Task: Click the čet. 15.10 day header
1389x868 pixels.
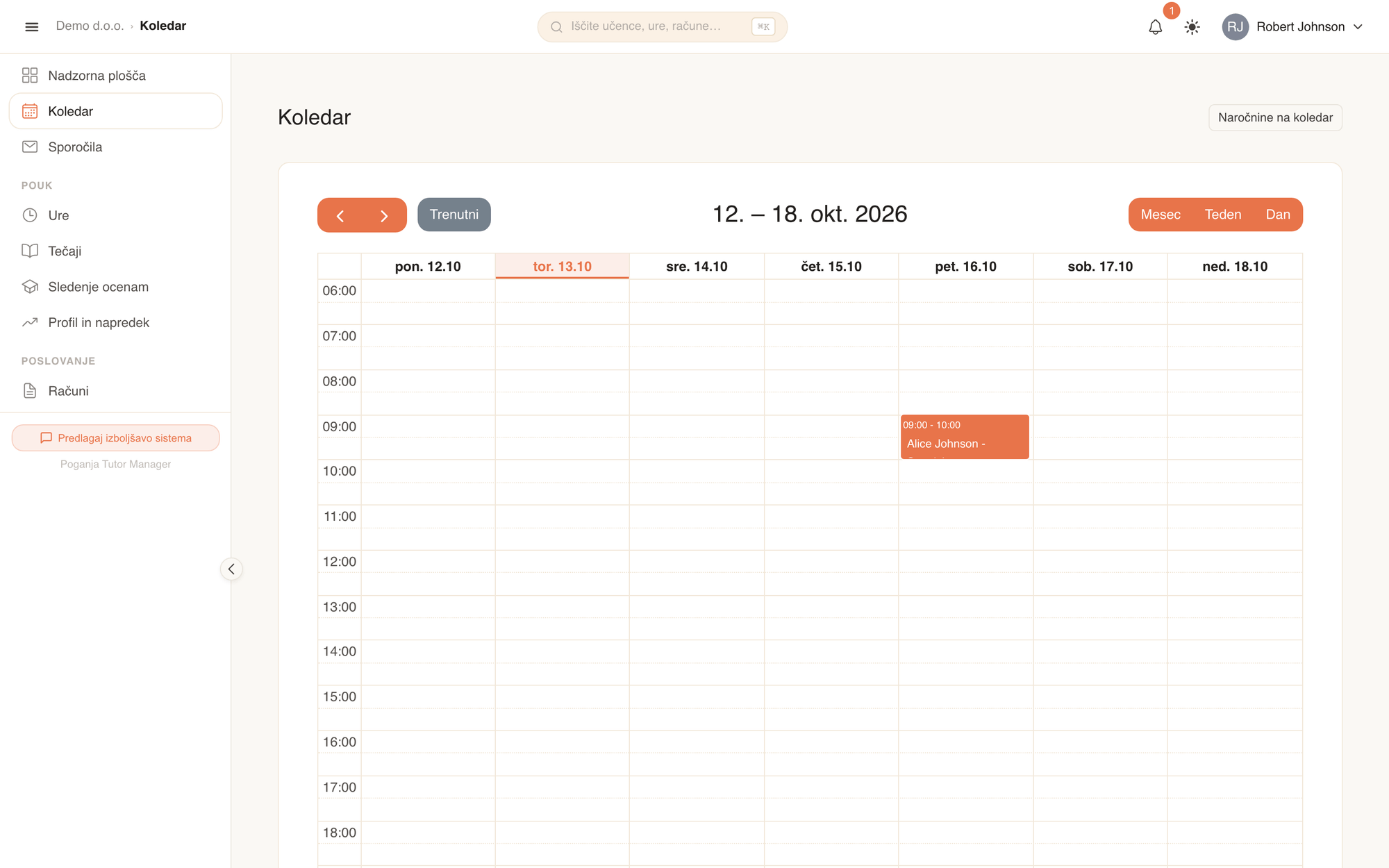Action: [831, 266]
